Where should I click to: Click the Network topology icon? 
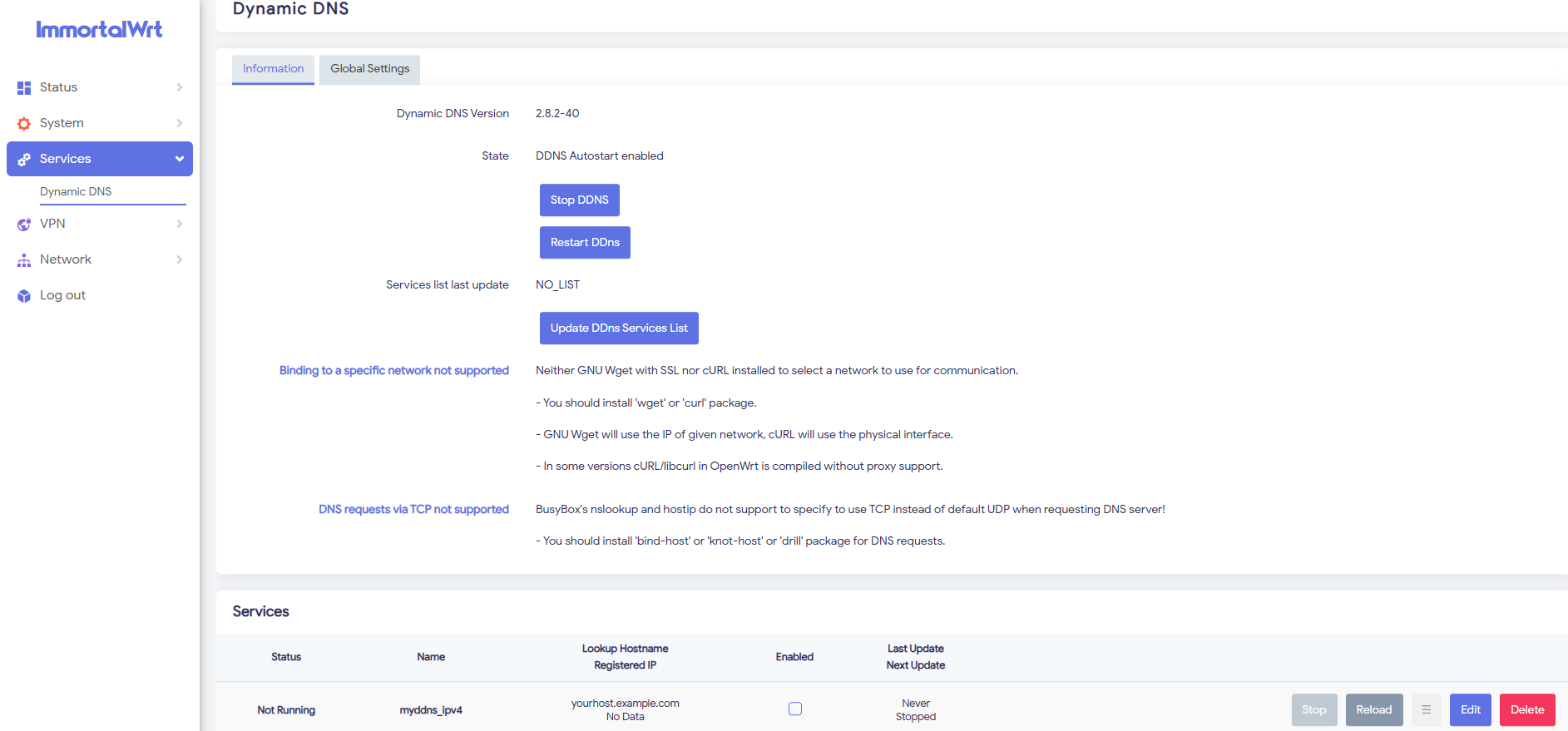coord(24,259)
